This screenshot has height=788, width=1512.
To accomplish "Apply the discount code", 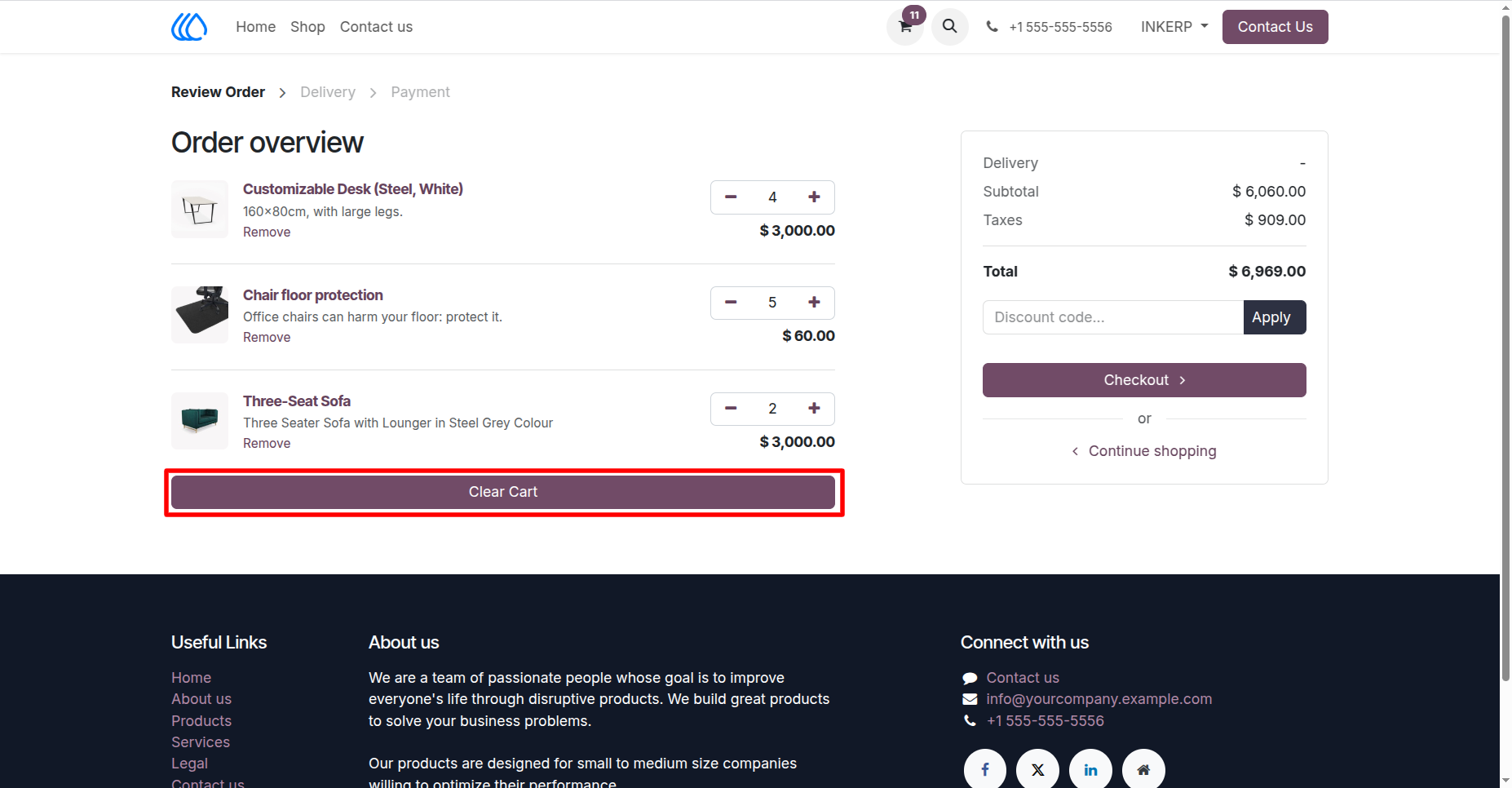I will click(1274, 317).
